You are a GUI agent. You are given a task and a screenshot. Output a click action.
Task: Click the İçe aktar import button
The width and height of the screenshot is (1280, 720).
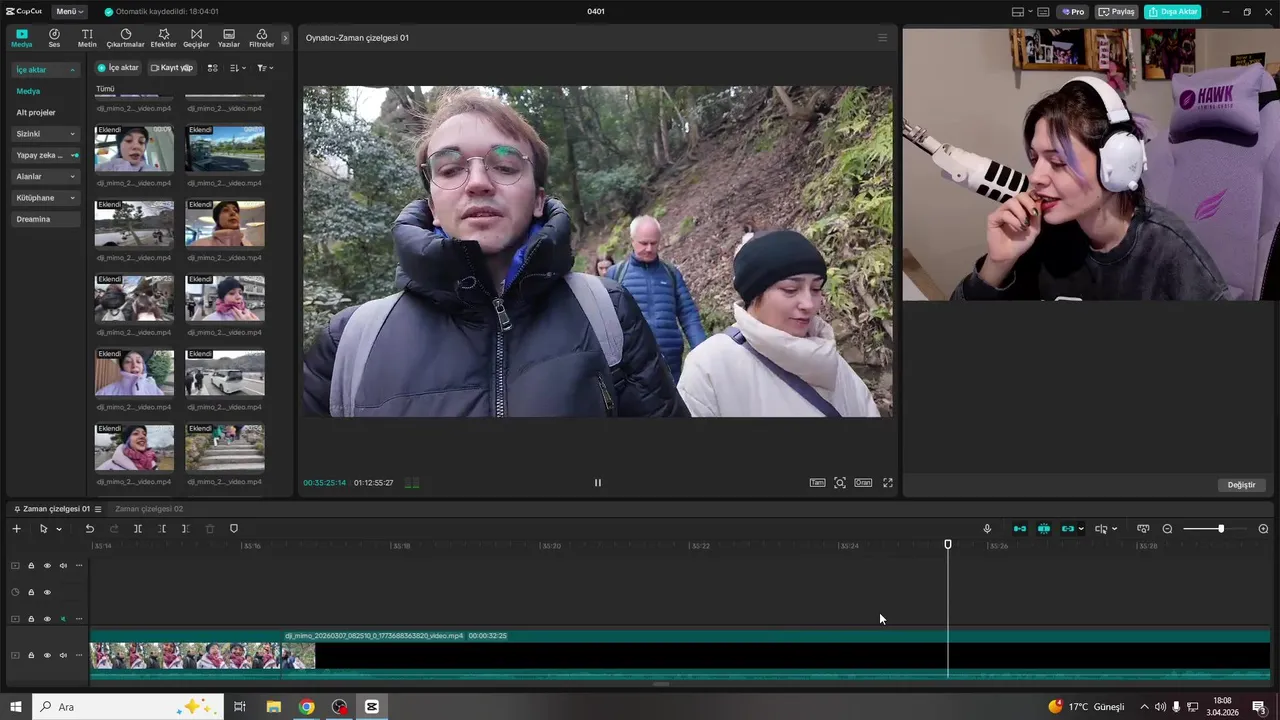118,68
